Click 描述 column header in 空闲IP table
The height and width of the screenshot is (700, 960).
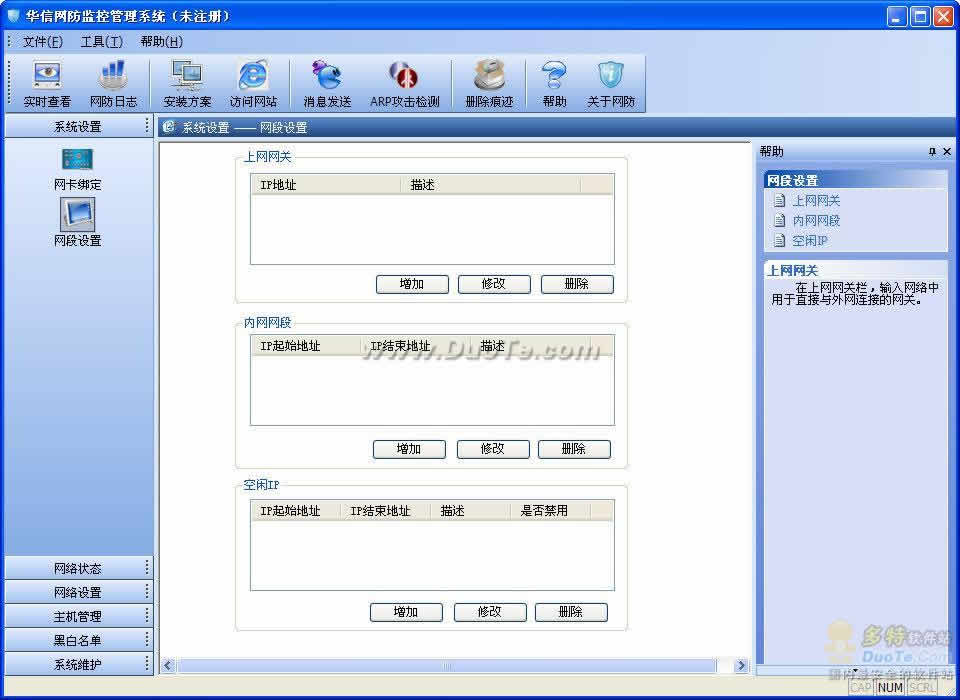pos(470,511)
